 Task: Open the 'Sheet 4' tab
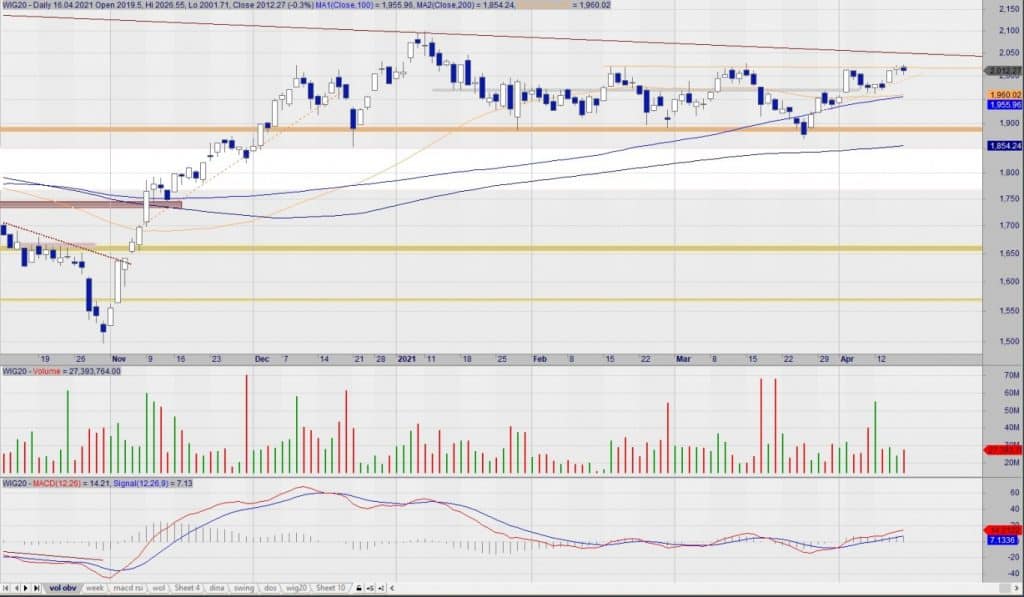click(187, 588)
